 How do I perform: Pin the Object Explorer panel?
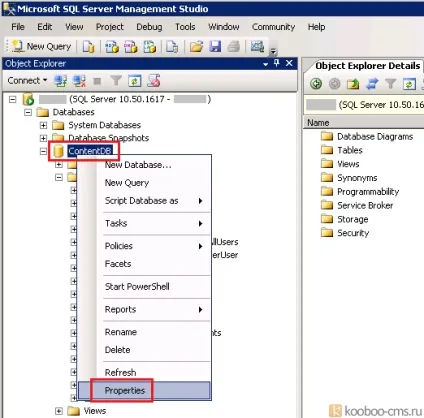tap(277, 63)
